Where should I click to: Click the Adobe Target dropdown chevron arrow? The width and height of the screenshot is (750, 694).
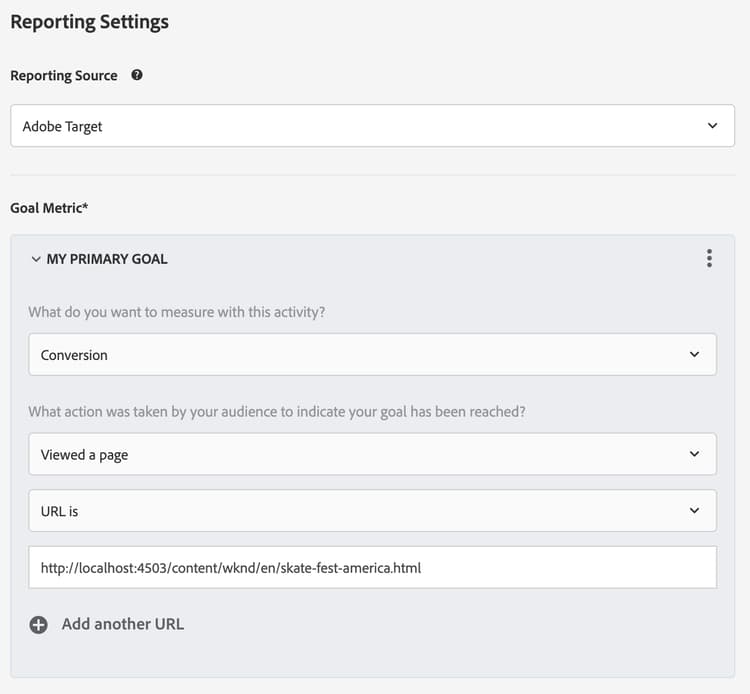[x=712, y=126]
